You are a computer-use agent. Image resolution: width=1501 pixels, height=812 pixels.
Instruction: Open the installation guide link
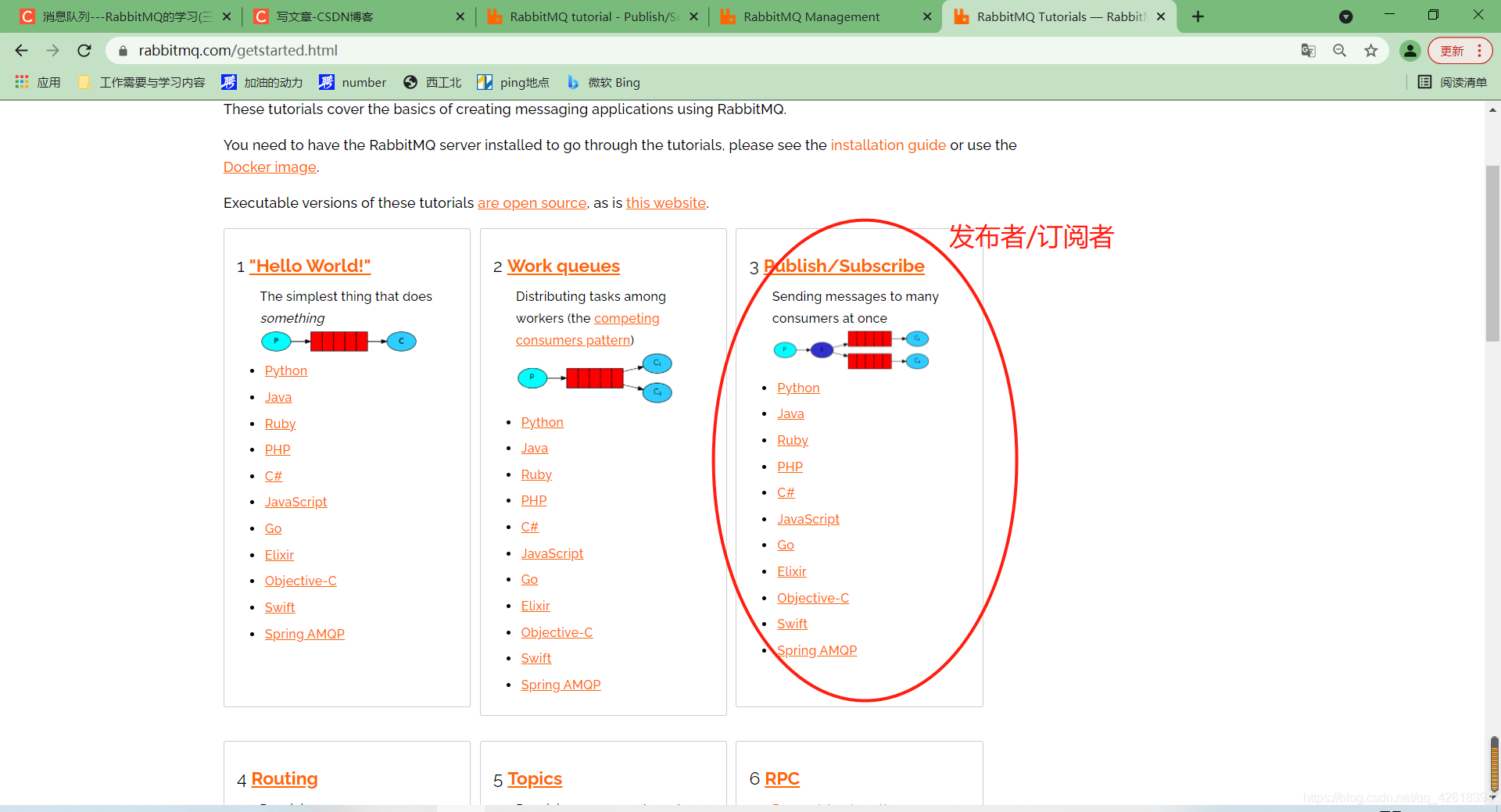(x=888, y=145)
